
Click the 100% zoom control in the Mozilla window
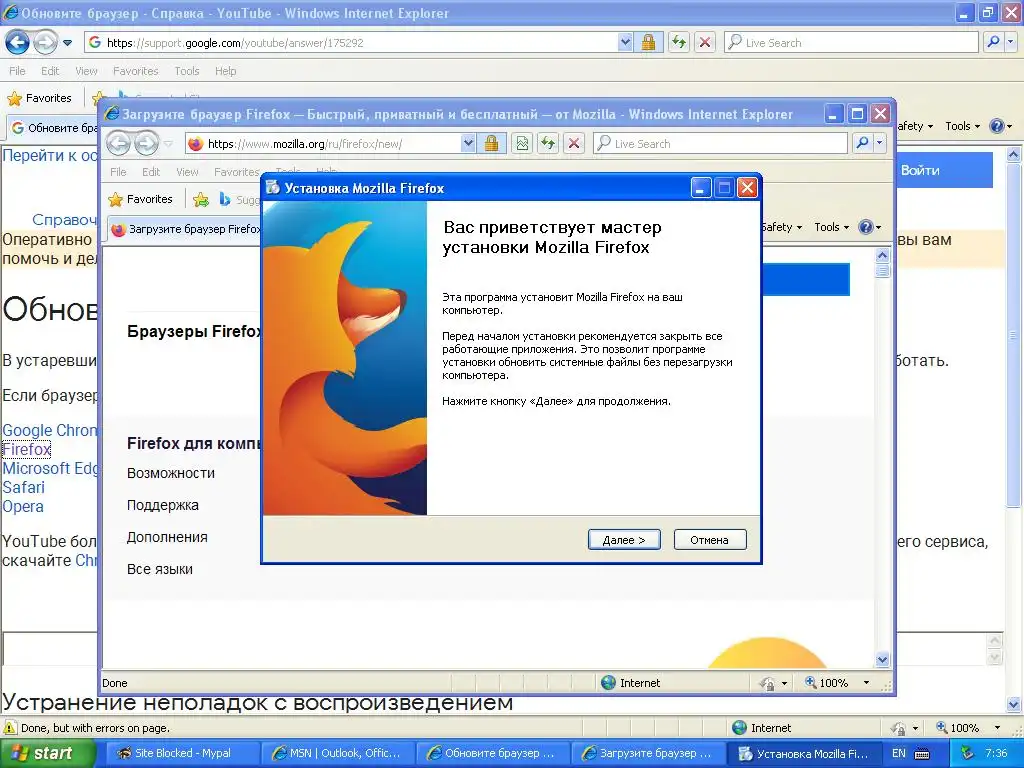pyautogui.click(x=827, y=683)
